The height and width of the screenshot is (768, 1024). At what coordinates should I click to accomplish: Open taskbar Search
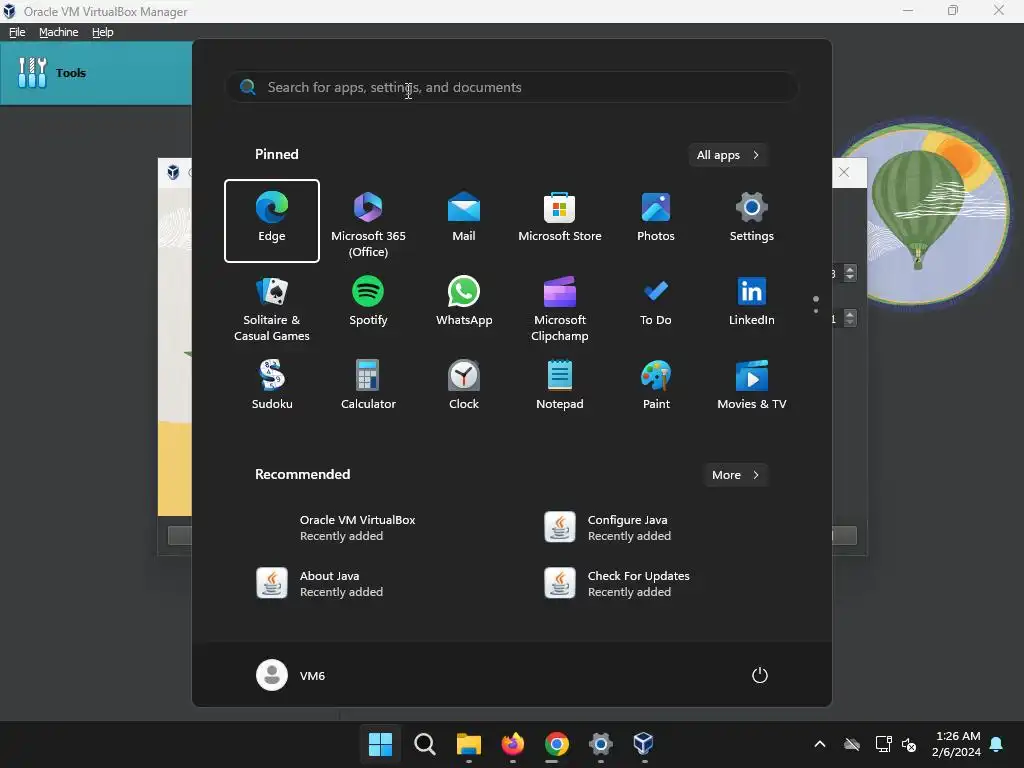point(424,744)
